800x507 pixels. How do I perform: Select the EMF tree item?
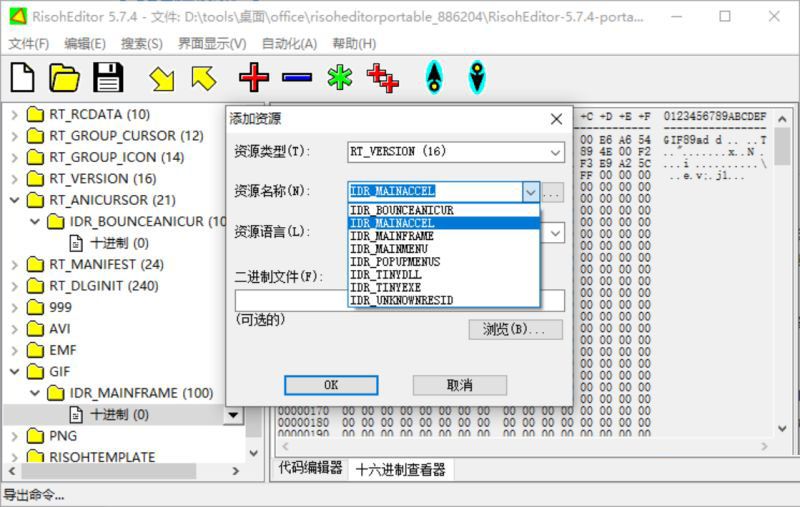62,350
